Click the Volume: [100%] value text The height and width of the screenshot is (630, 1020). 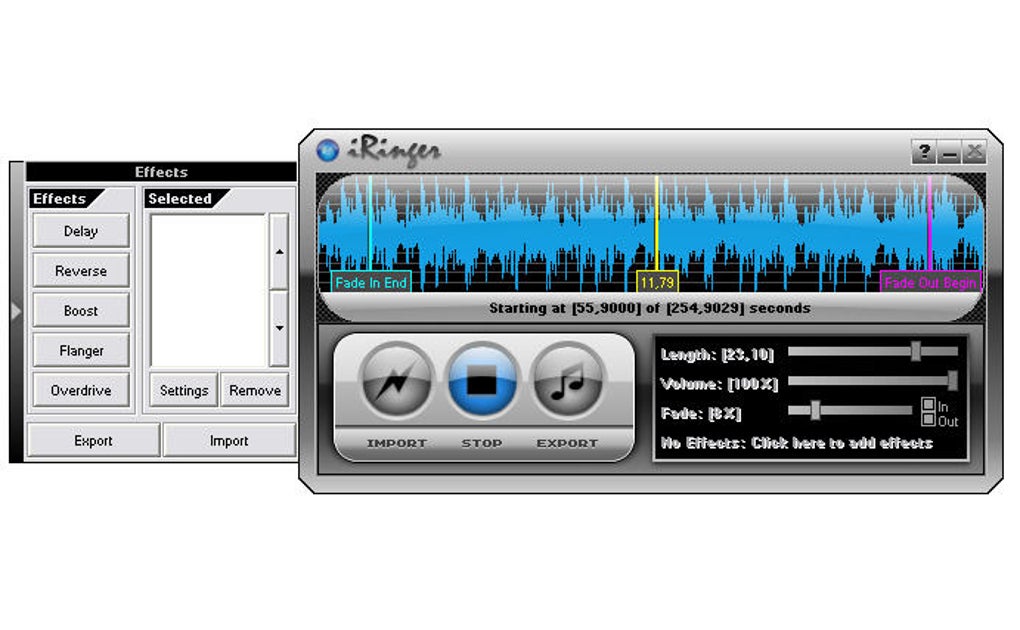pyautogui.click(x=719, y=384)
